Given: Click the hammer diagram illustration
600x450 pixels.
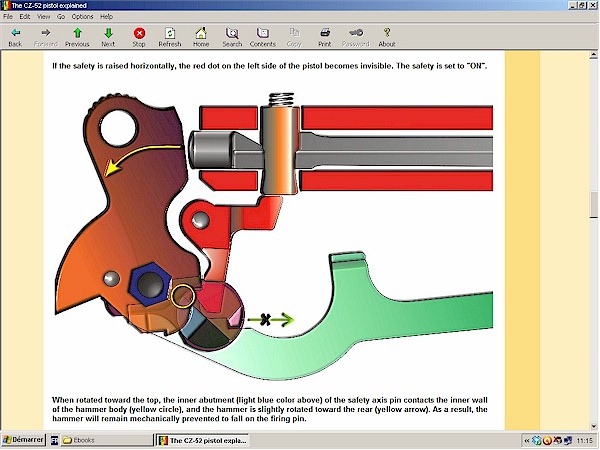Looking at the screenshot, I should click(273, 236).
